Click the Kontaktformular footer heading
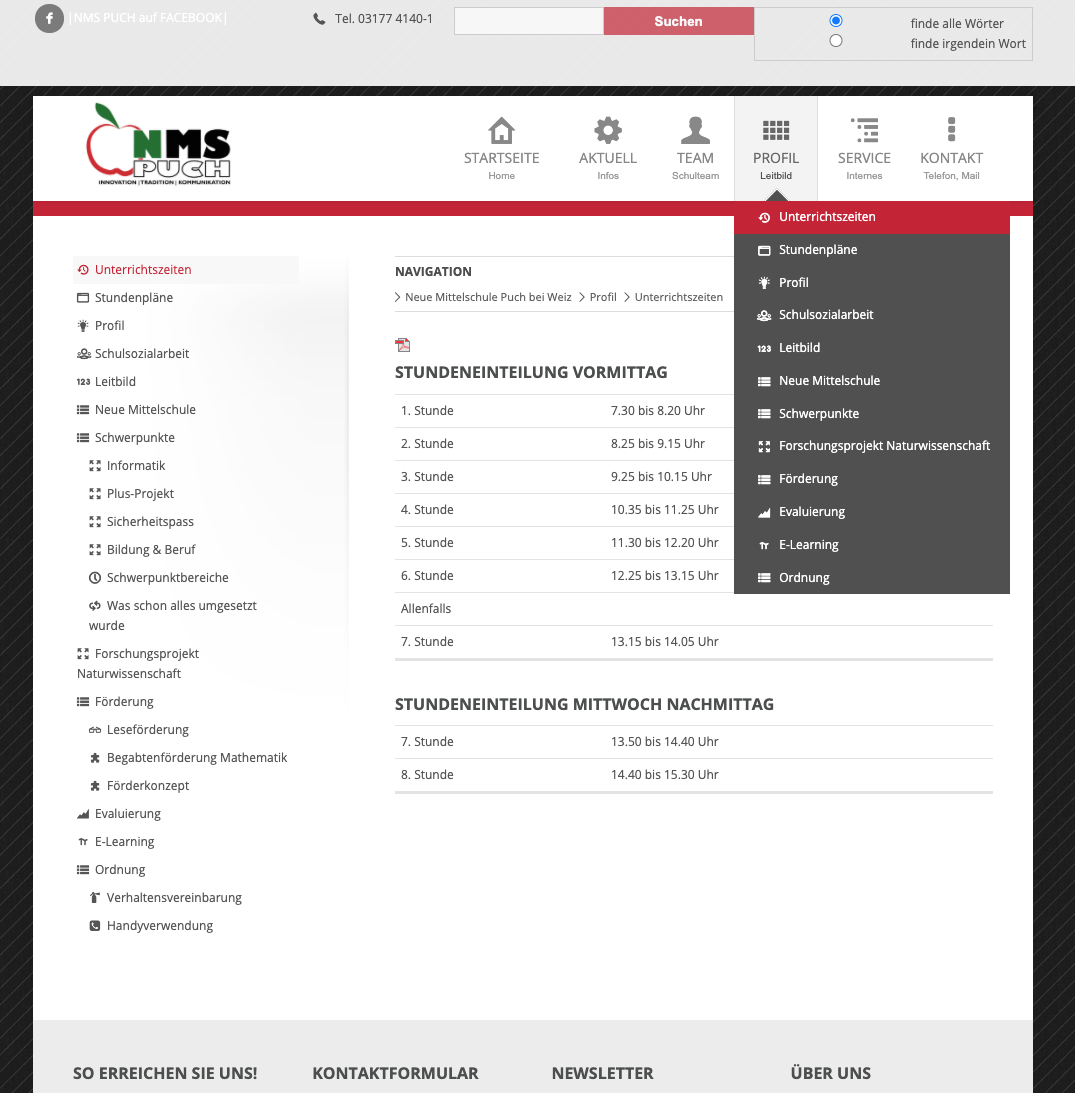Image resolution: width=1075 pixels, height=1093 pixels. pos(395,1073)
